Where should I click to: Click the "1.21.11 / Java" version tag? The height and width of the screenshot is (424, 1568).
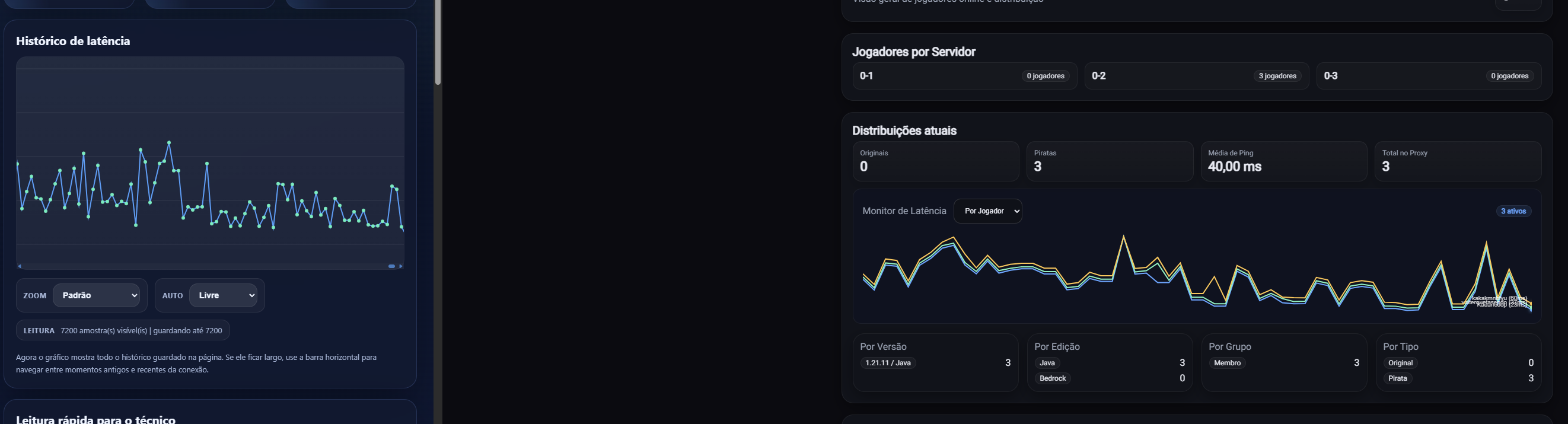click(888, 363)
